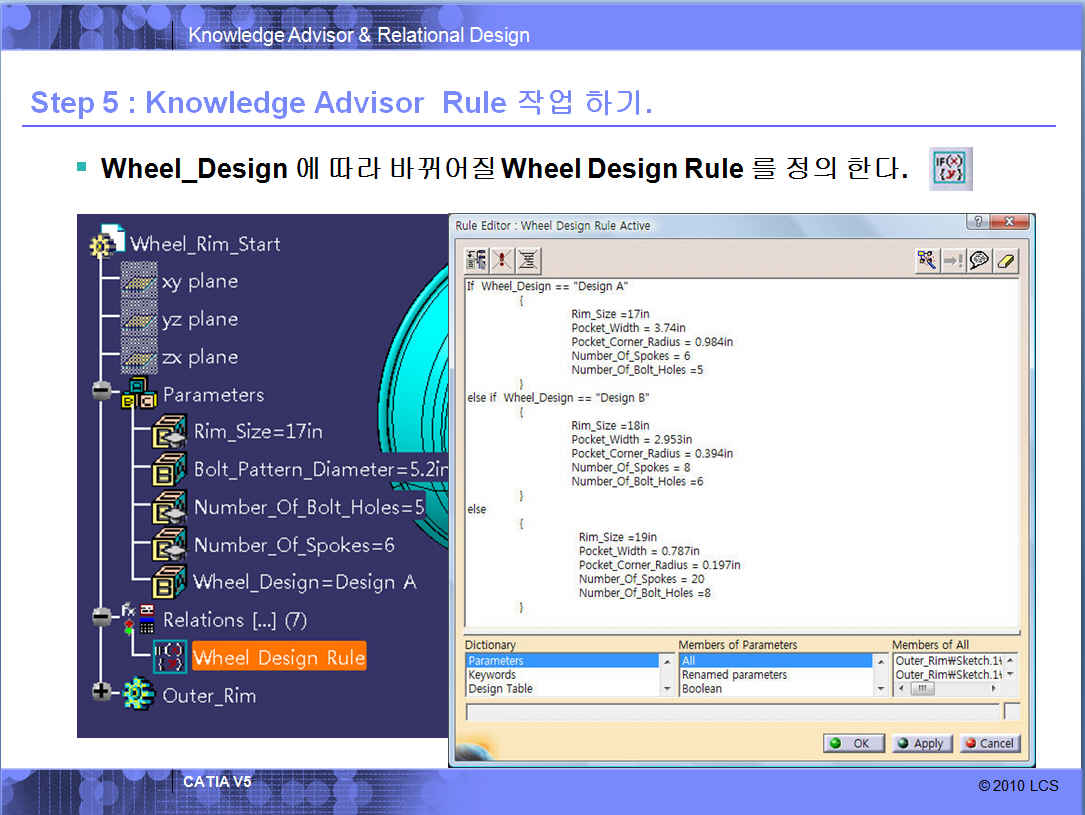Click the Knowledge Advisor Rule icon beside heading

(x=950, y=169)
